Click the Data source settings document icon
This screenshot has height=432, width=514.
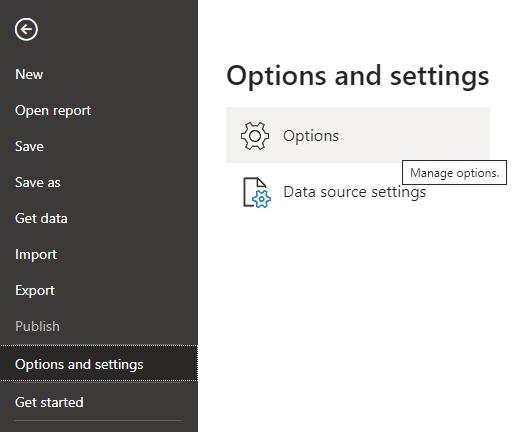pos(257,192)
